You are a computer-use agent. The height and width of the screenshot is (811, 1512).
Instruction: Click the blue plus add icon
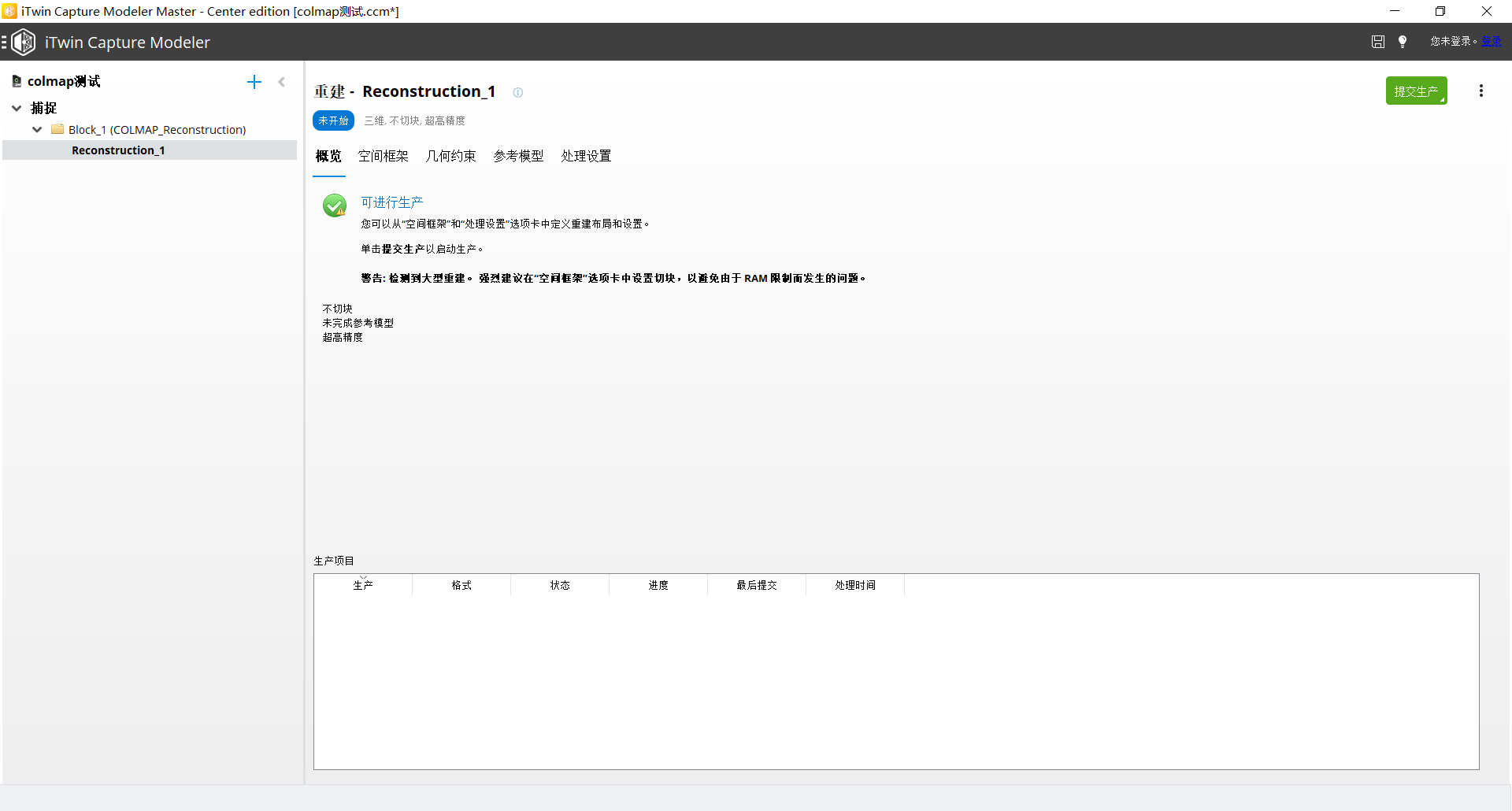click(x=254, y=82)
